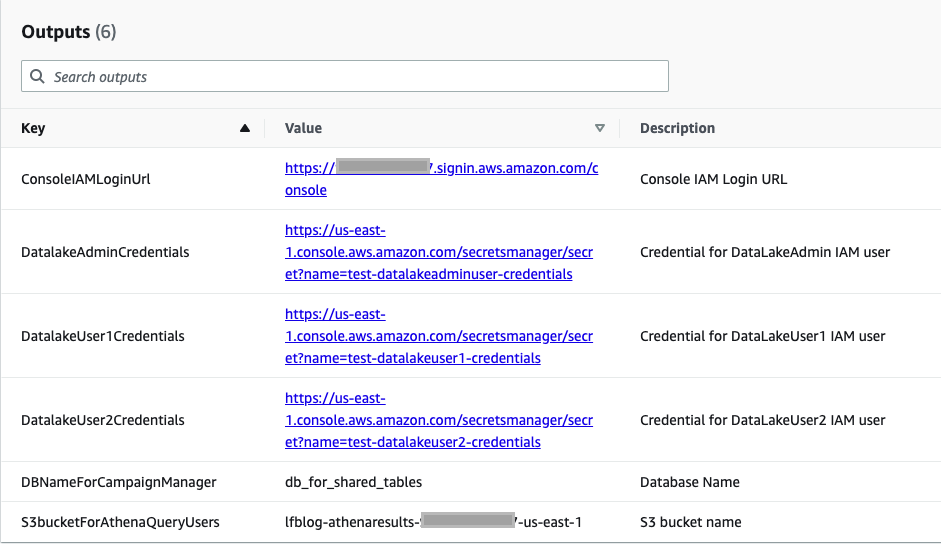Sort by Key column ascending arrow
This screenshot has height=545, width=941.
[x=245, y=128]
